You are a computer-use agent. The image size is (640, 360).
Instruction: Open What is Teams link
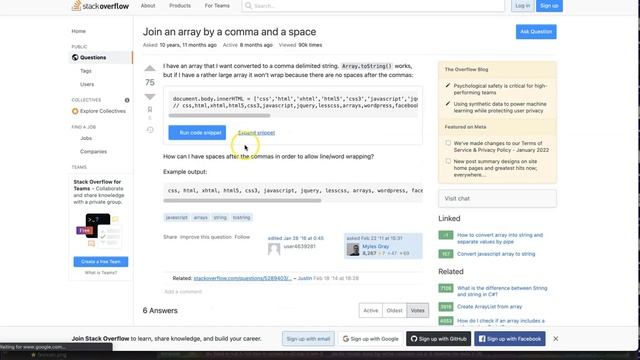pos(101,273)
